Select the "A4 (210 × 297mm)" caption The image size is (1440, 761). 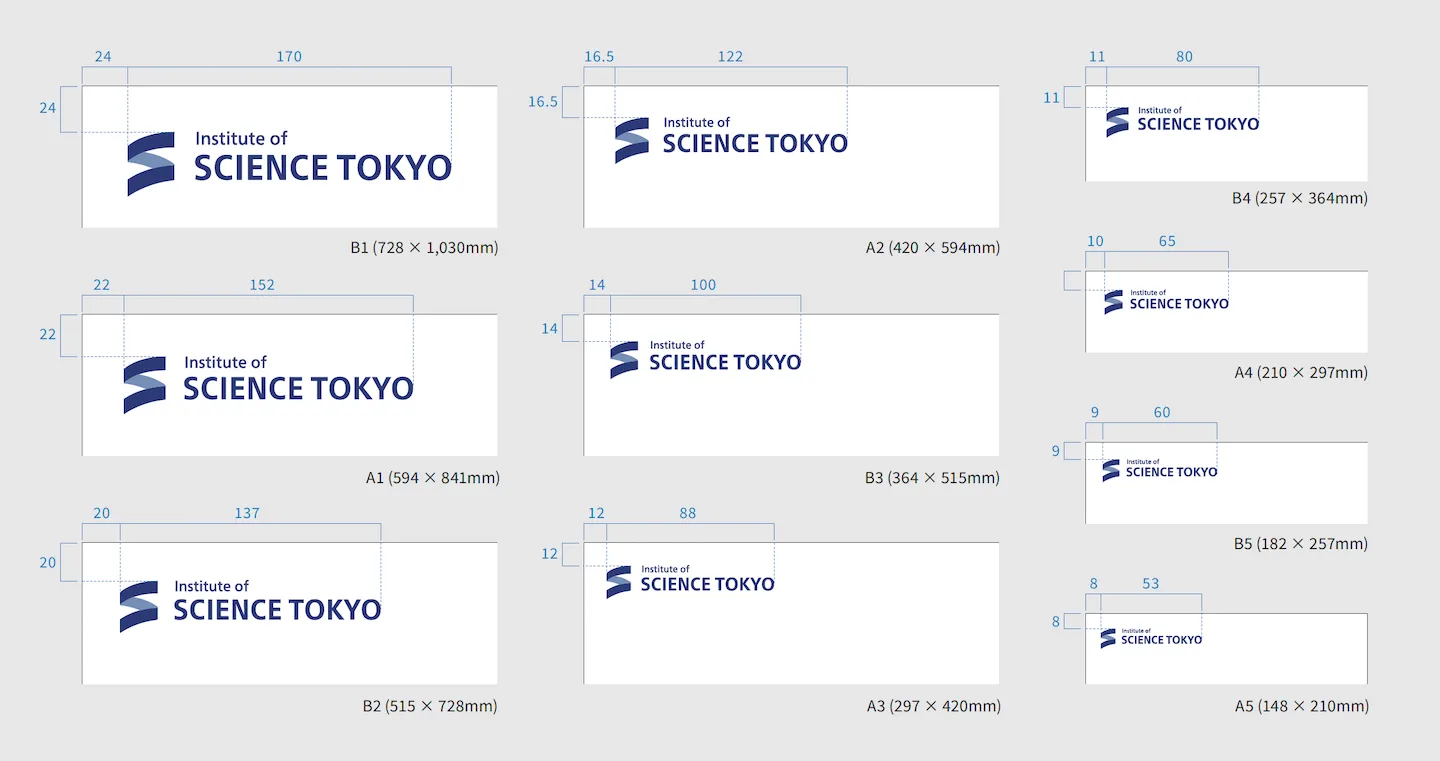1301,372
